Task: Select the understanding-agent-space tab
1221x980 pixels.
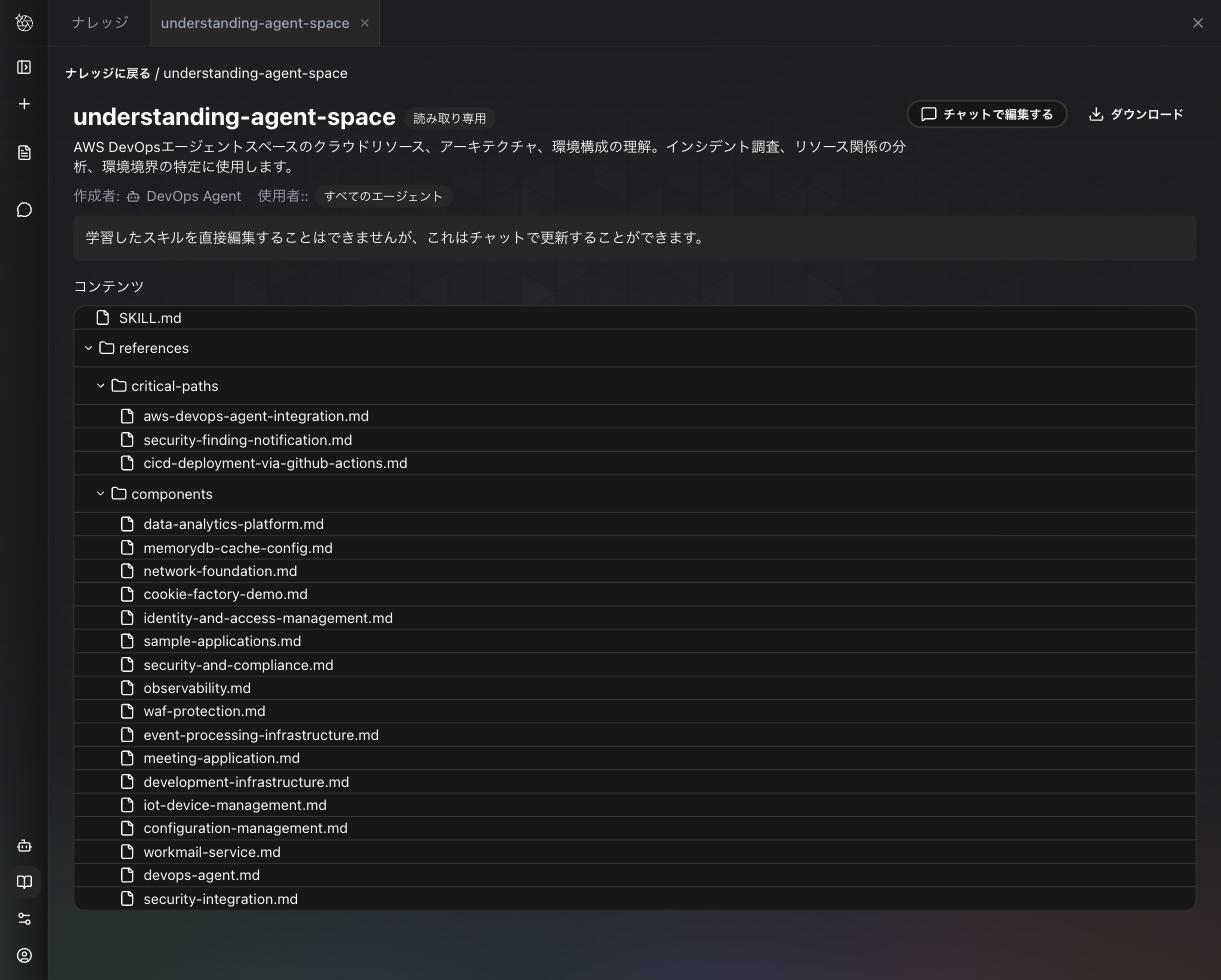Action: tap(255, 23)
